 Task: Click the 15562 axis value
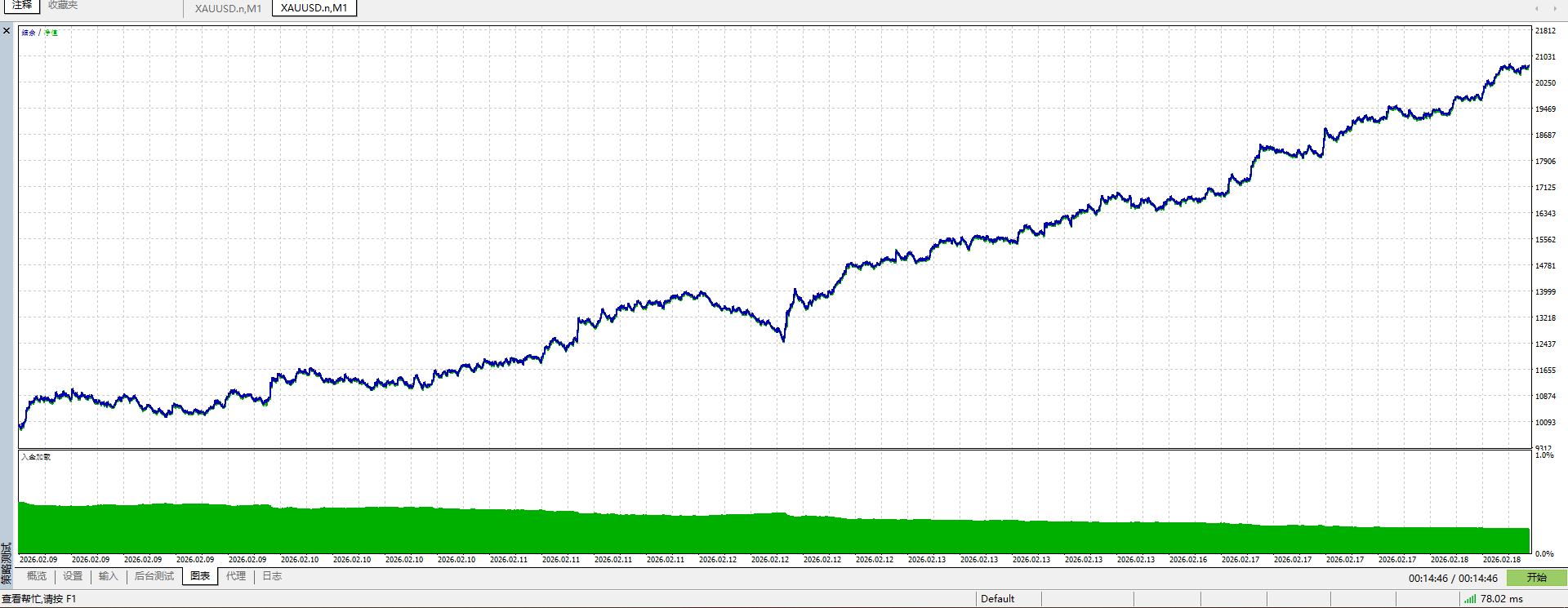(1545, 240)
